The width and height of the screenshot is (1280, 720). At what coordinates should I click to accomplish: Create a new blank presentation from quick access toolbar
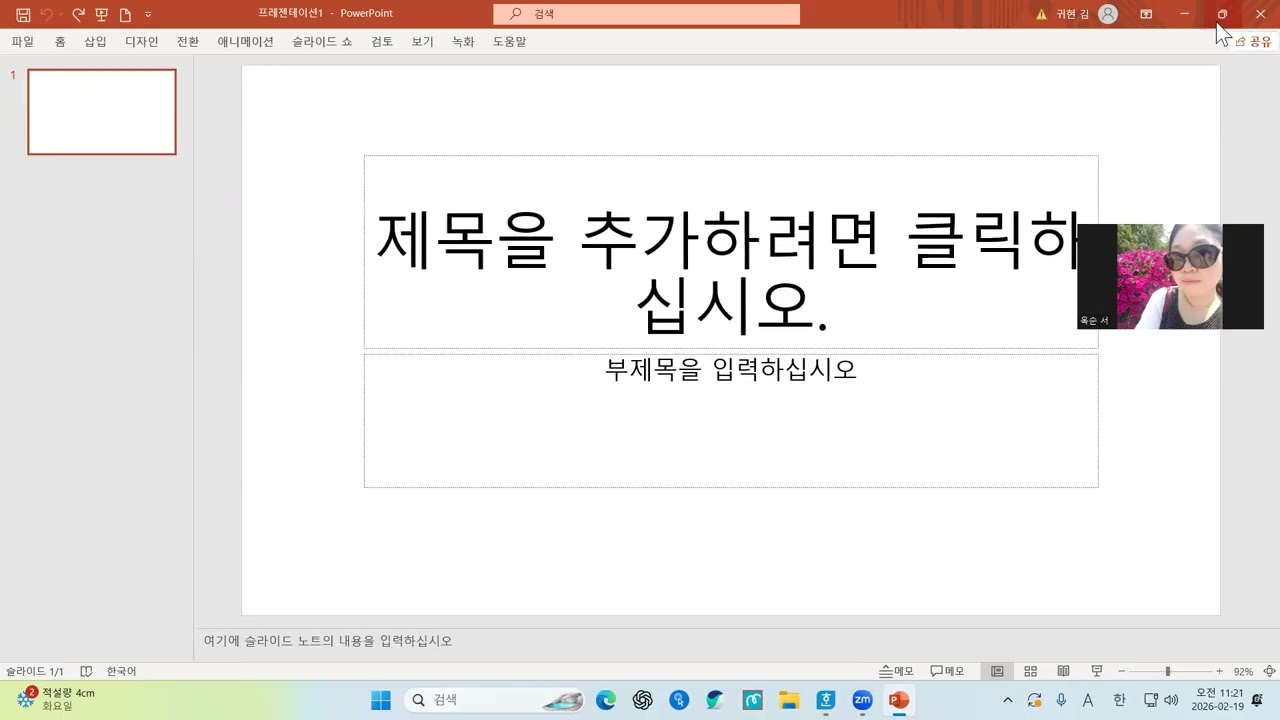[x=125, y=14]
